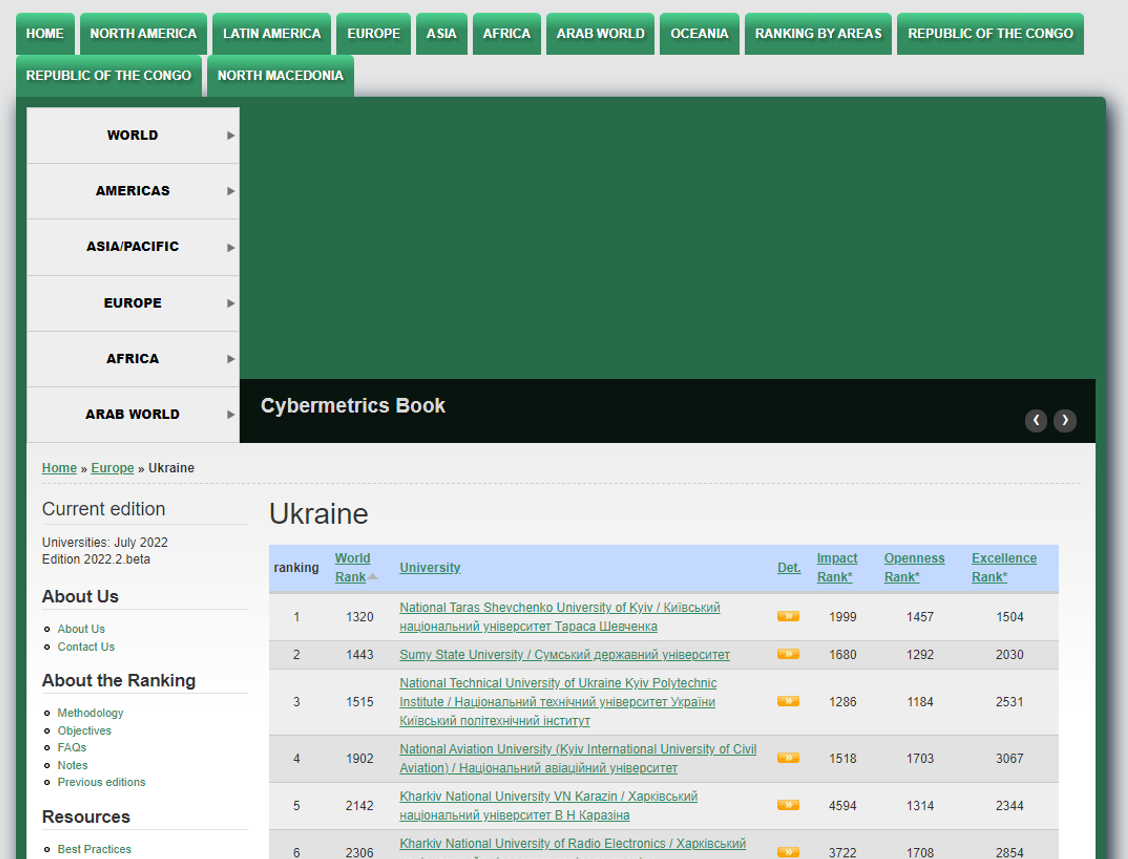
Task: Open details icon for National Taras Shevchenko University
Action: click(788, 616)
